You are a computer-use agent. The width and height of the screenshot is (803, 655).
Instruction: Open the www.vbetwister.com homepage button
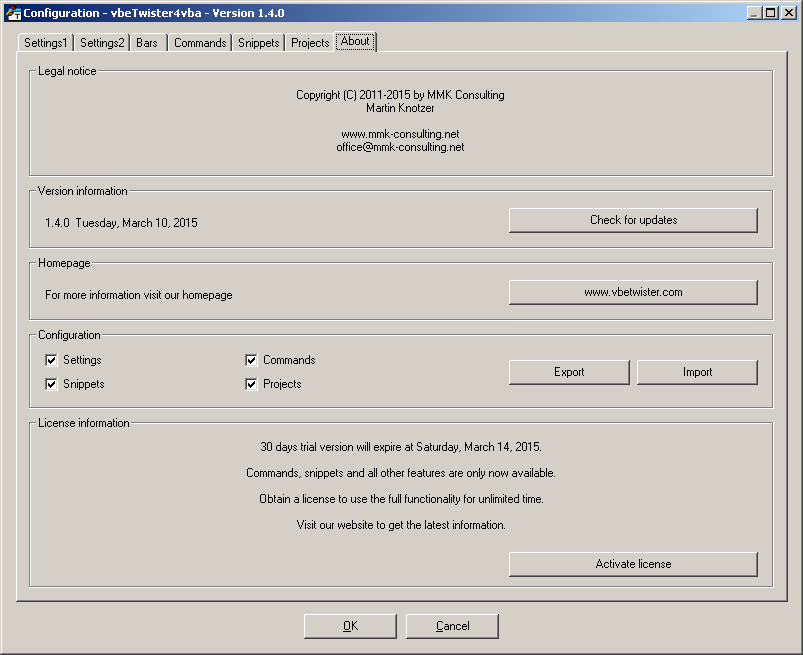click(633, 292)
